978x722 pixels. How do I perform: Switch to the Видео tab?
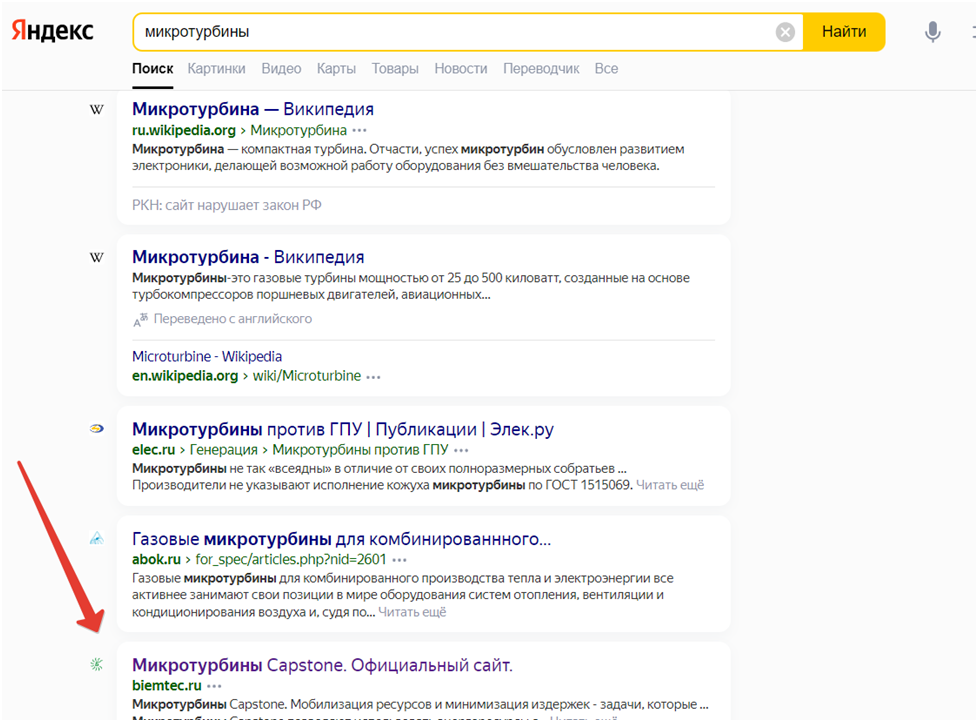coord(281,69)
